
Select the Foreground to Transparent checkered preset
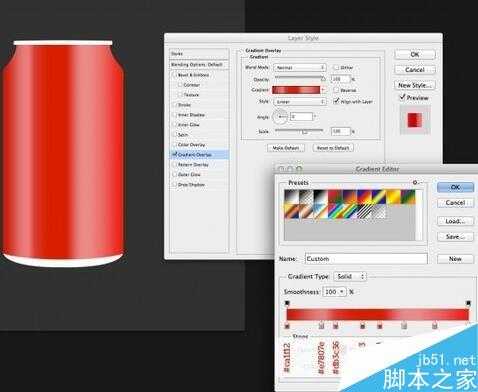[306, 197]
